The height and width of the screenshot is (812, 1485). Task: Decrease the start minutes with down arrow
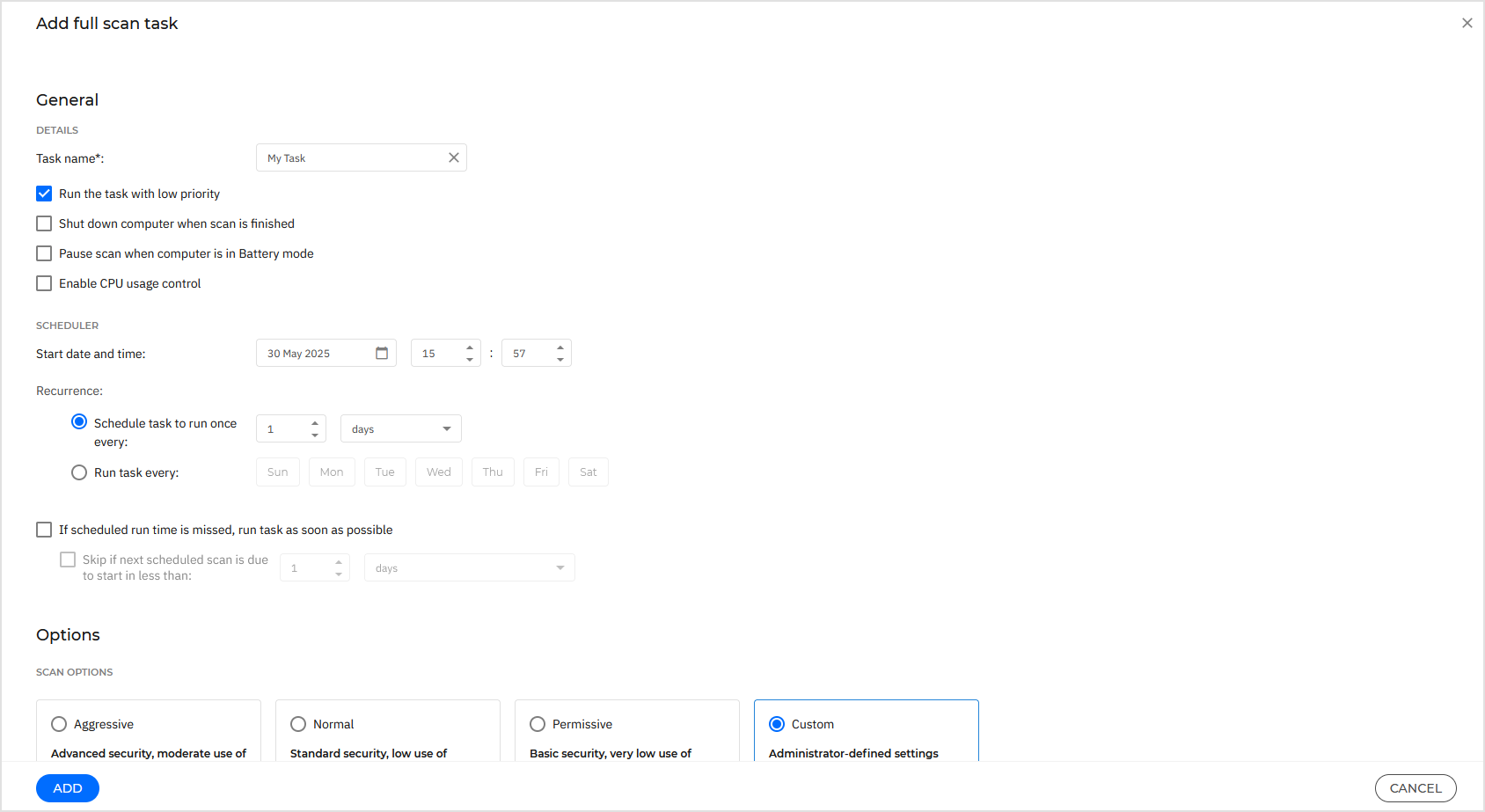click(x=560, y=359)
